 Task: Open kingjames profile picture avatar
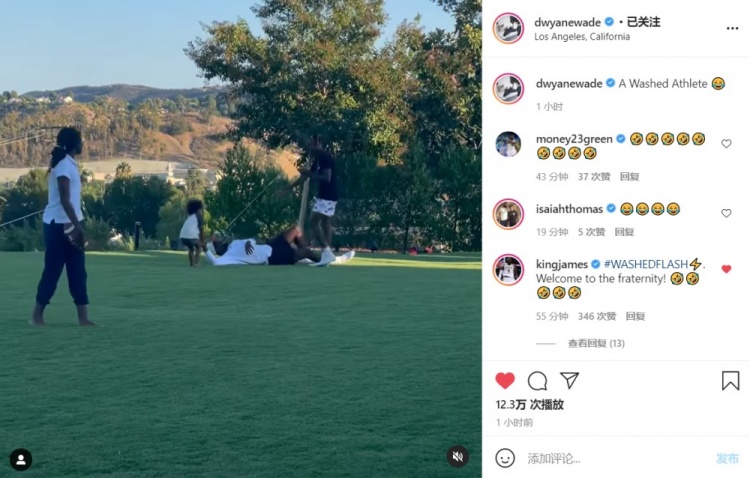[x=508, y=269]
